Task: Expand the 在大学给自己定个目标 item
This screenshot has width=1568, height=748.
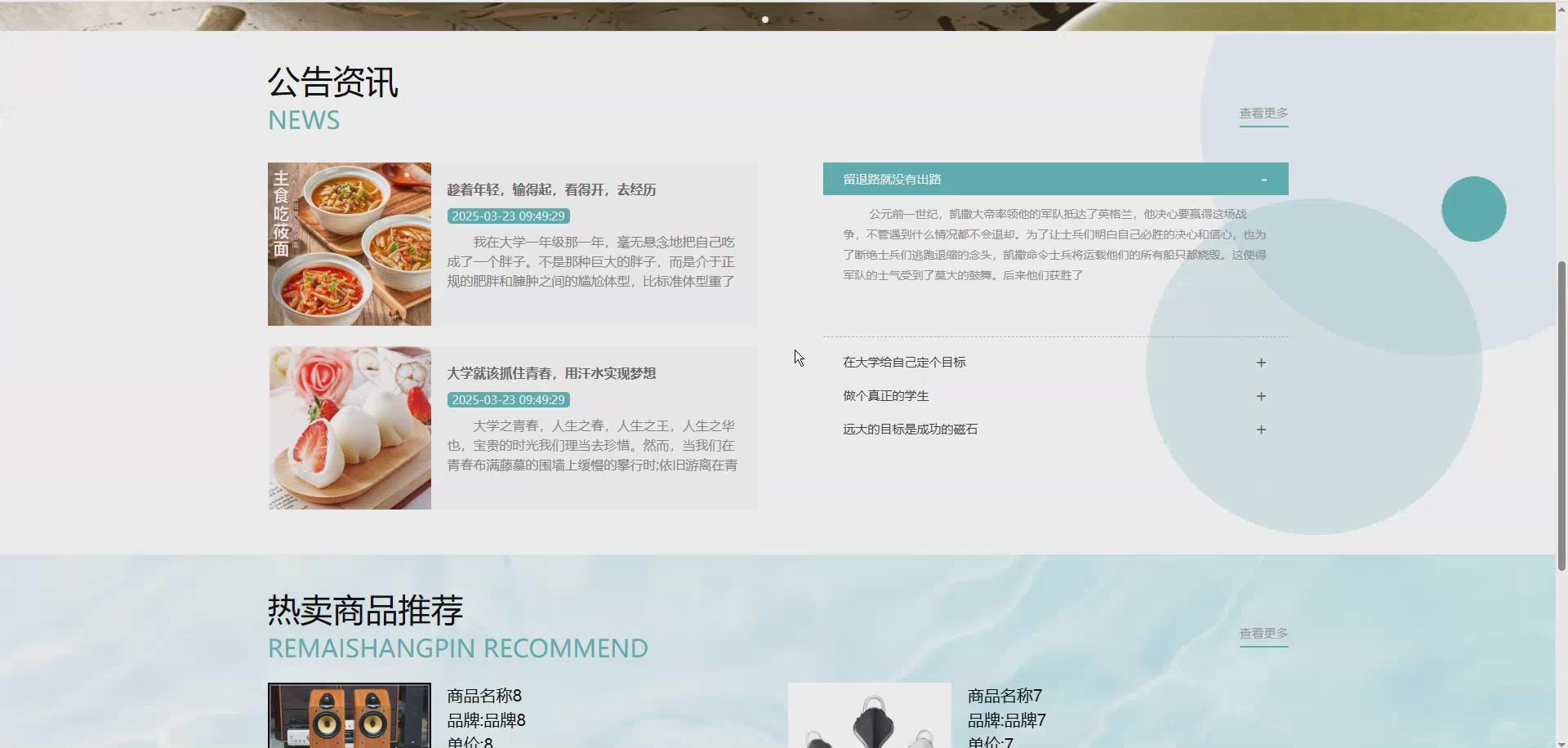Action: (x=1261, y=362)
